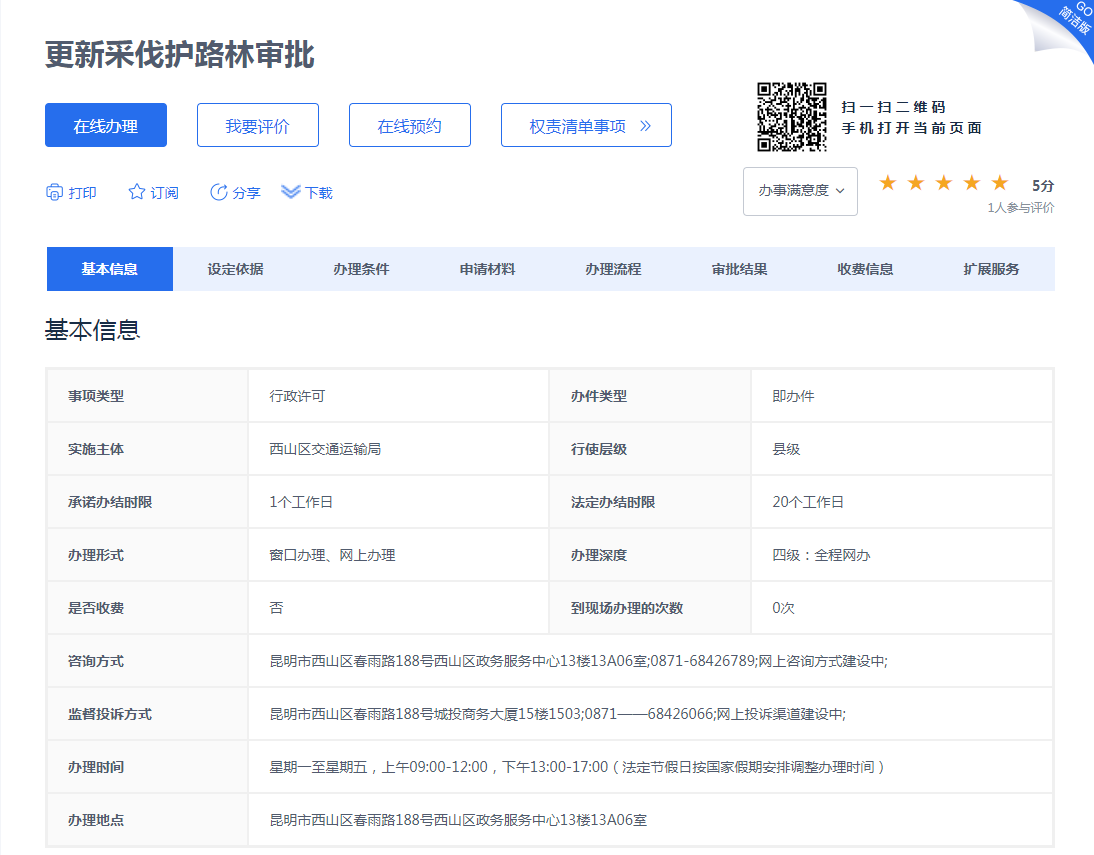Click the page title 更新采伐护路林审批
This screenshot has width=1094, height=855.
pos(180,54)
